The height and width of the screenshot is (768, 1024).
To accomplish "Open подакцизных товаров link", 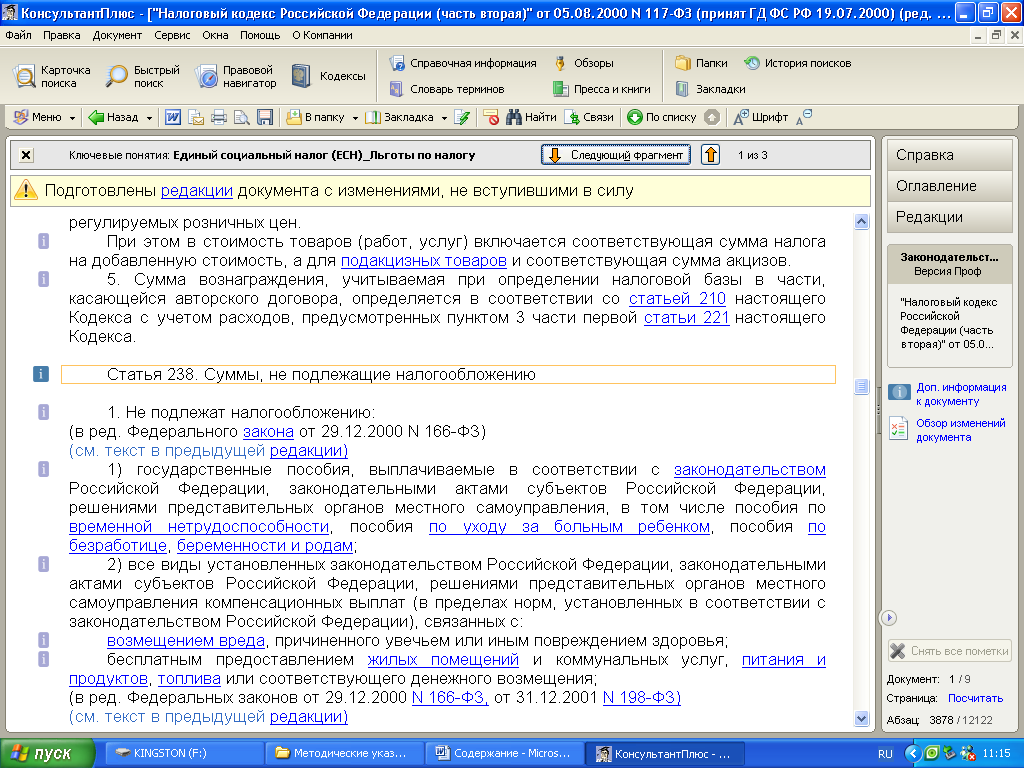I will [x=424, y=261].
